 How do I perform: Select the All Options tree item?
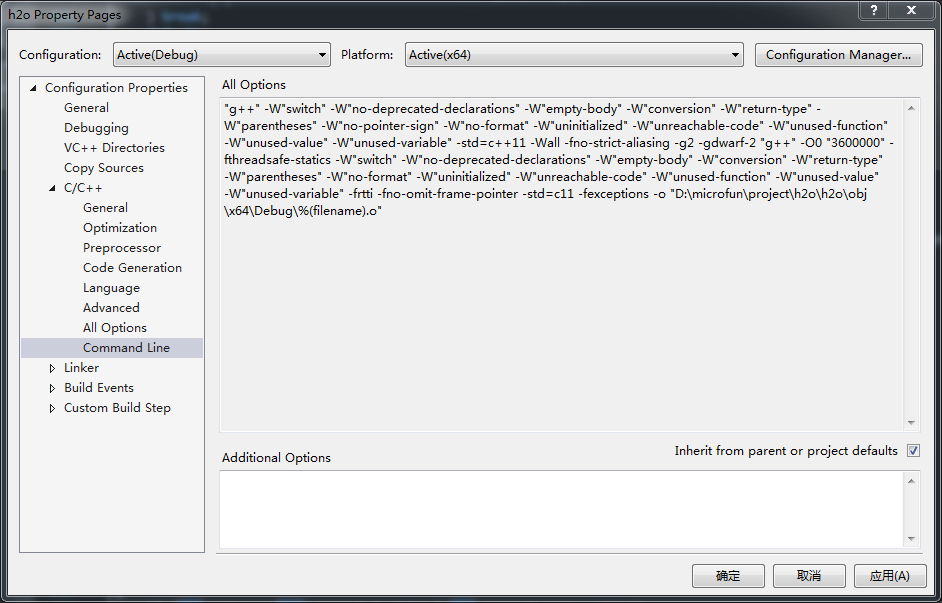115,327
